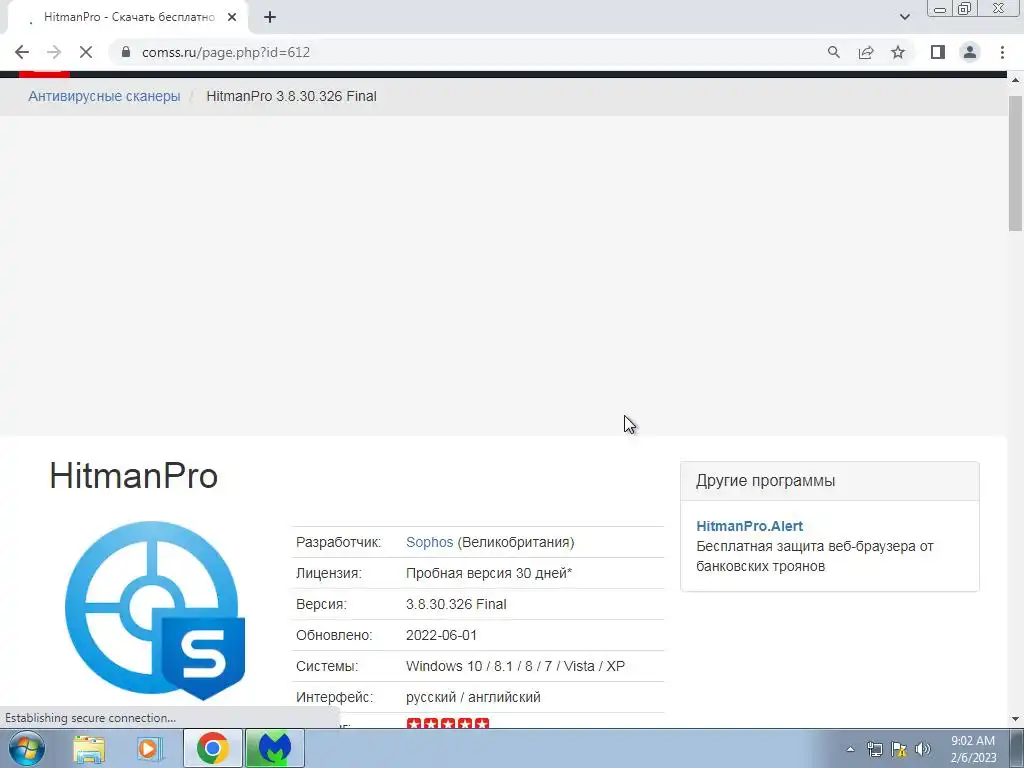Click the HitmanPro logo image
The height and width of the screenshot is (768, 1024).
click(x=155, y=610)
